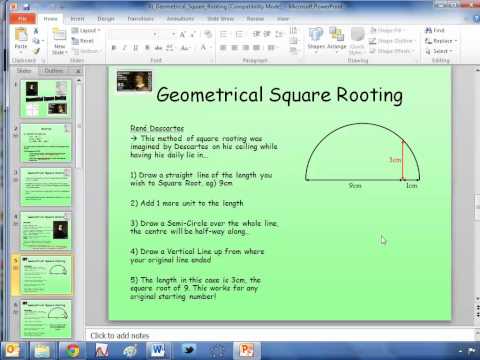This screenshot has width=480, height=360.
Task: Convert text to SmartArt icon
Action: pos(293,51)
